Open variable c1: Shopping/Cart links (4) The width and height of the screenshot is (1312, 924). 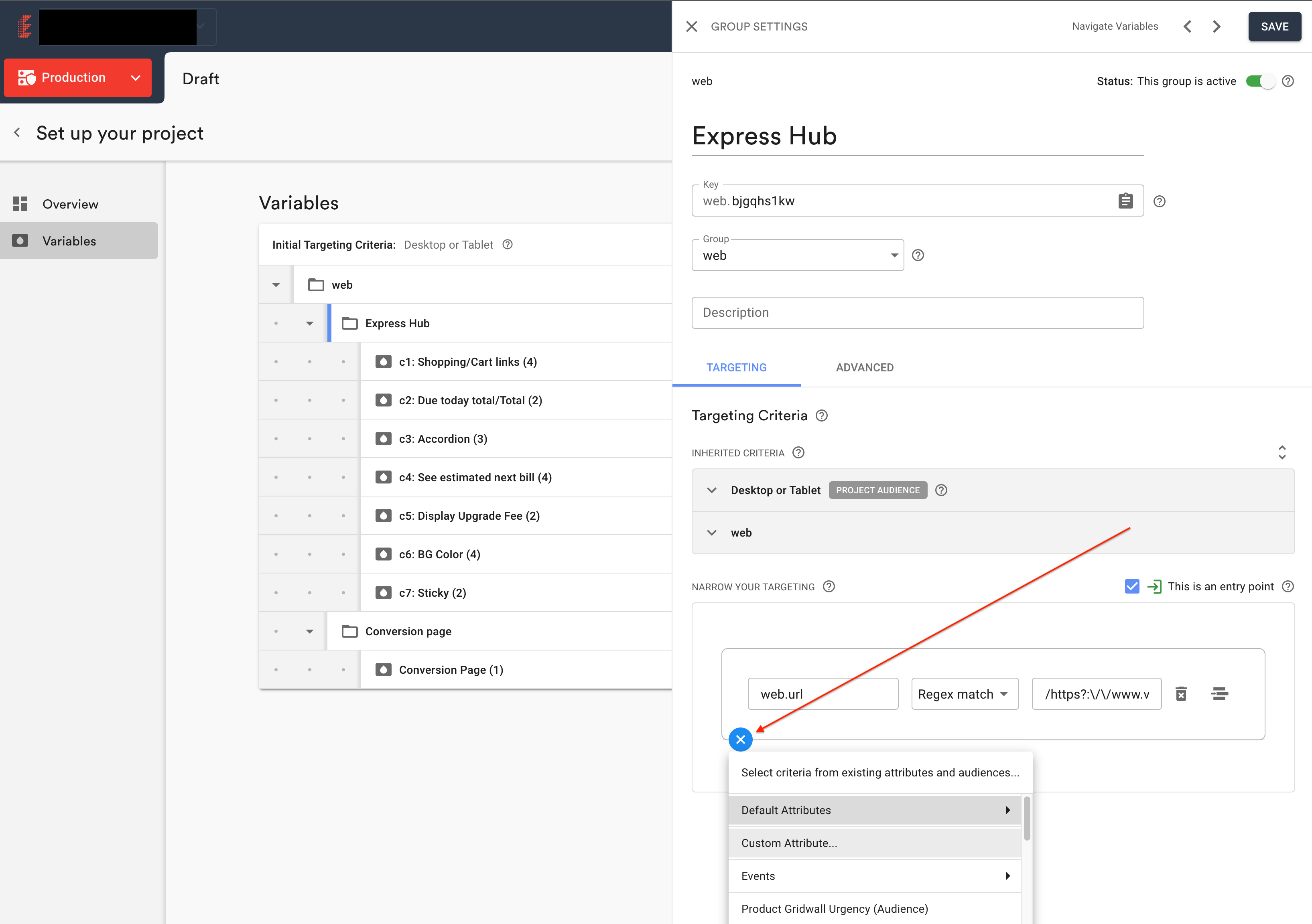(516, 361)
